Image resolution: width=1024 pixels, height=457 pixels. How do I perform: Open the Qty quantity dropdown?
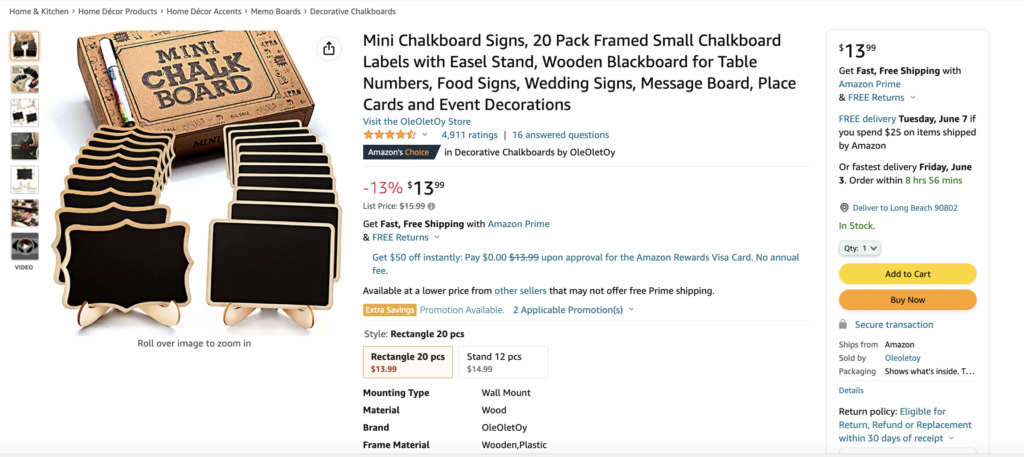pyautogui.click(x=859, y=248)
